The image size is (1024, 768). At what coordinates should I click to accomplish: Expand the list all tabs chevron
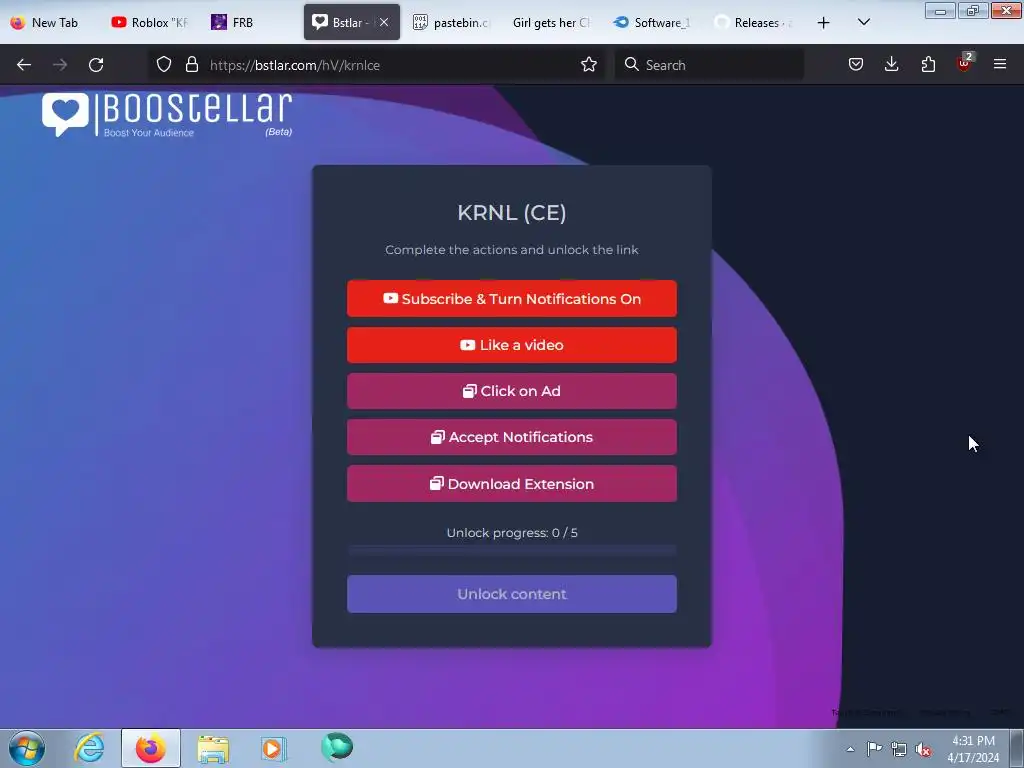(863, 22)
